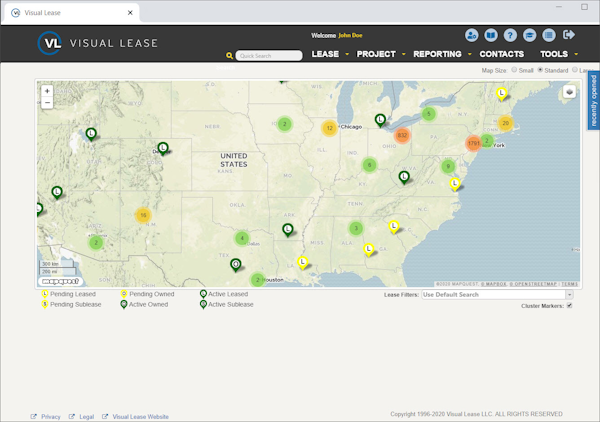Select the pending leased pin in Maine
Viewport: 600px width, 422px height.
501,93
